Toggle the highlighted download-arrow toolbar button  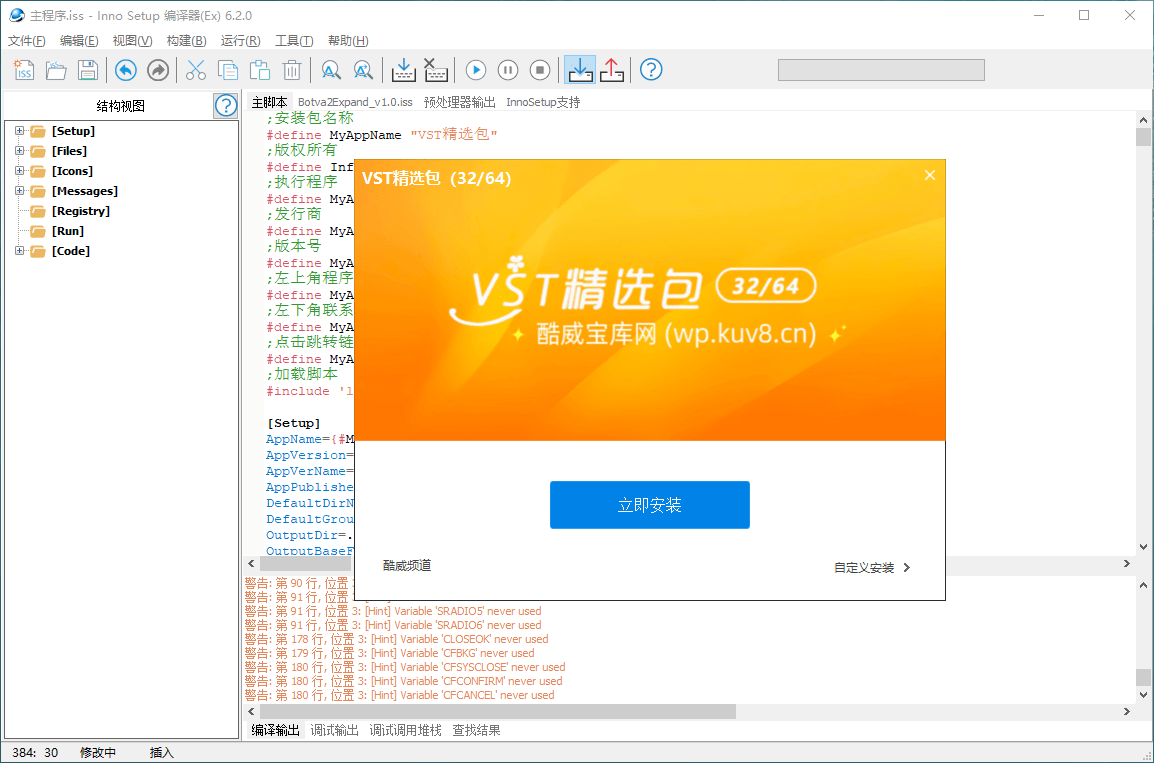pyautogui.click(x=580, y=70)
